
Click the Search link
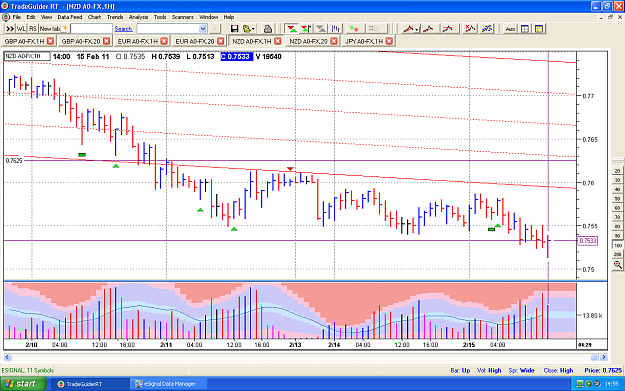tap(123, 29)
